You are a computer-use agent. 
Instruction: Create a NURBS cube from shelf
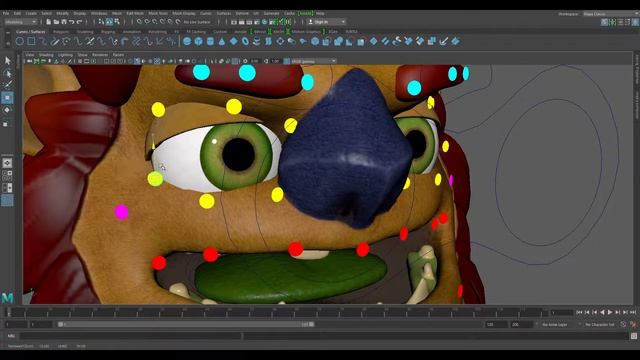pyautogui.click(x=198, y=41)
